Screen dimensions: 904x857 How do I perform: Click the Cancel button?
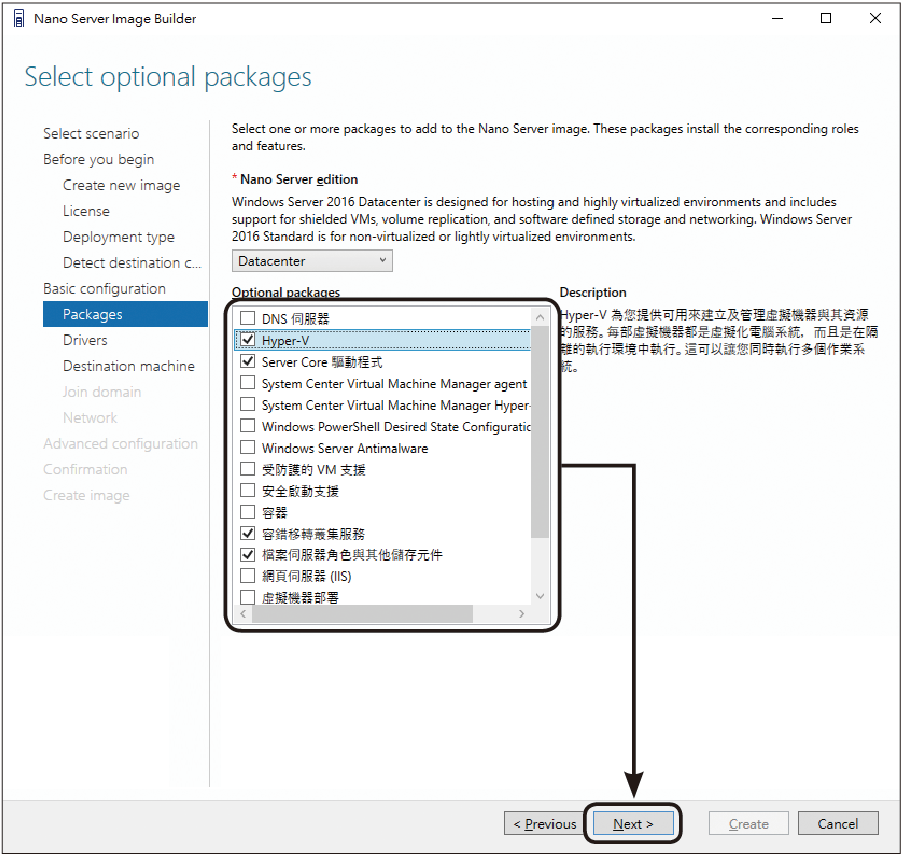coord(838,824)
